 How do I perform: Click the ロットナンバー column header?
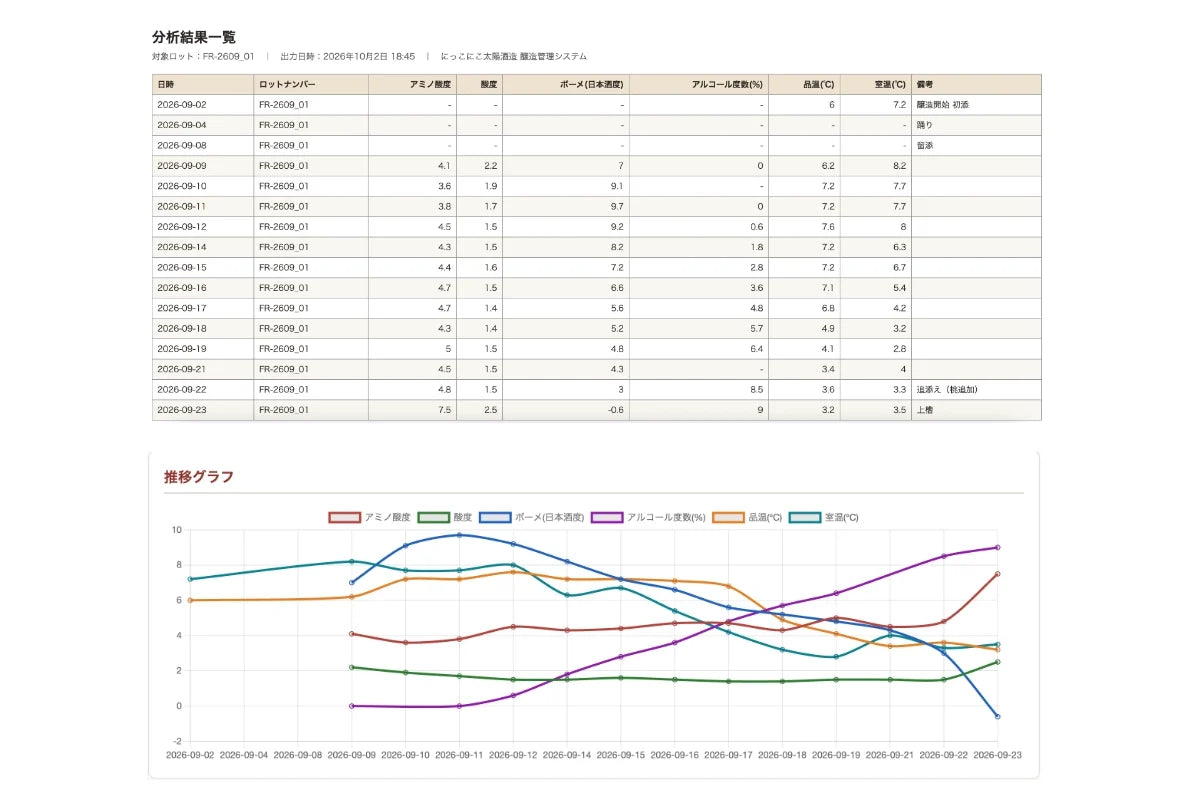pyautogui.click(x=311, y=84)
